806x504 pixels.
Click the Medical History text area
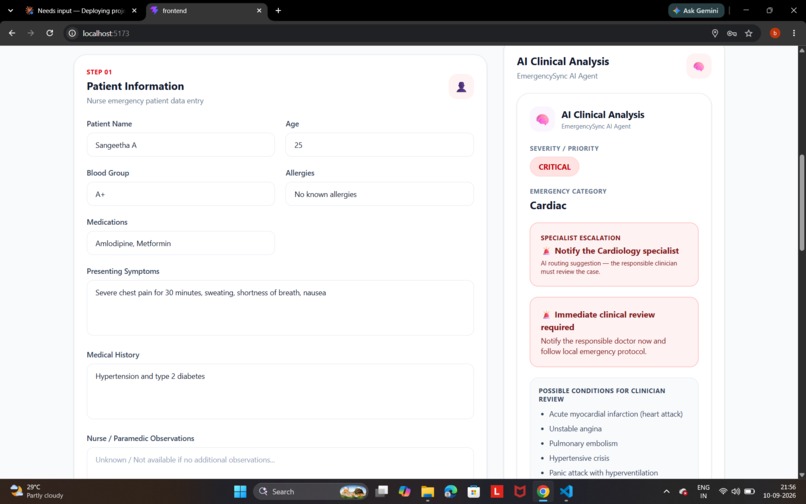tap(280, 391)
